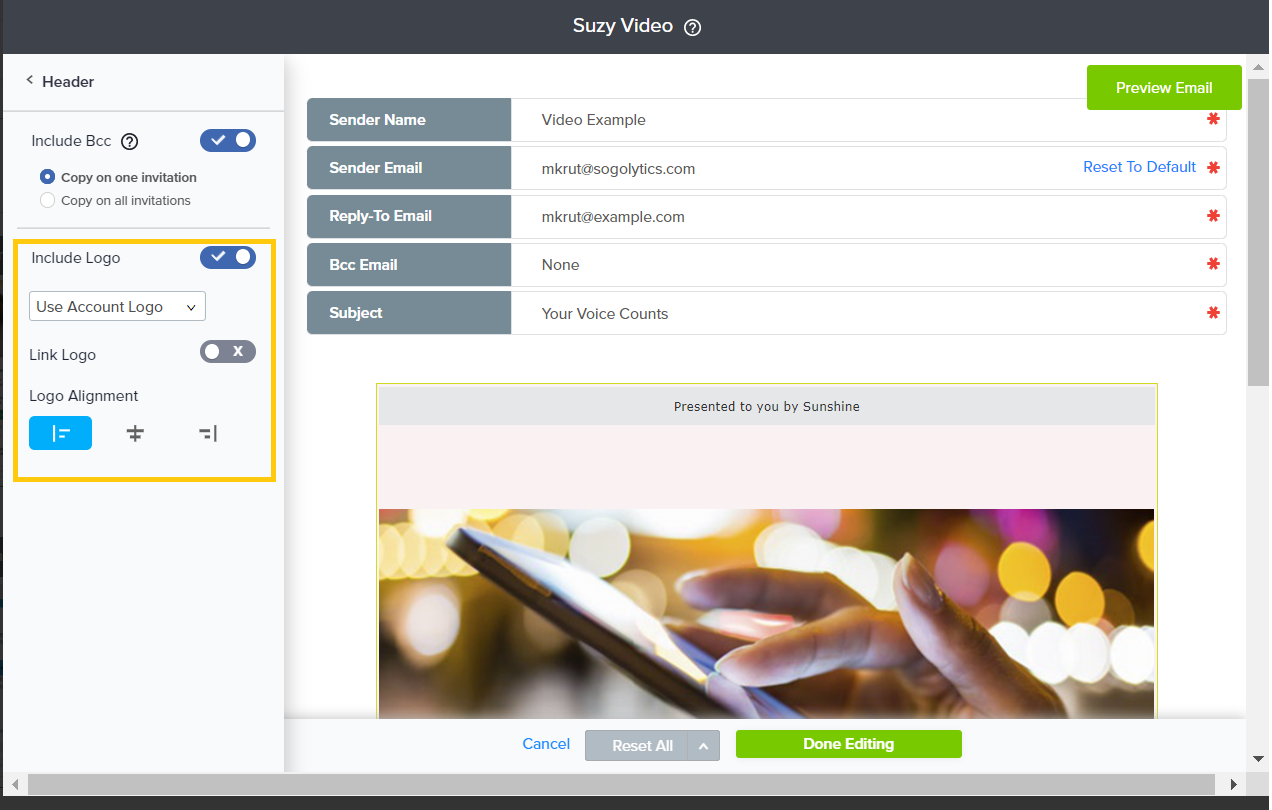Align logo to the right
The image size is (1272, 810).
tap(208, 433)
